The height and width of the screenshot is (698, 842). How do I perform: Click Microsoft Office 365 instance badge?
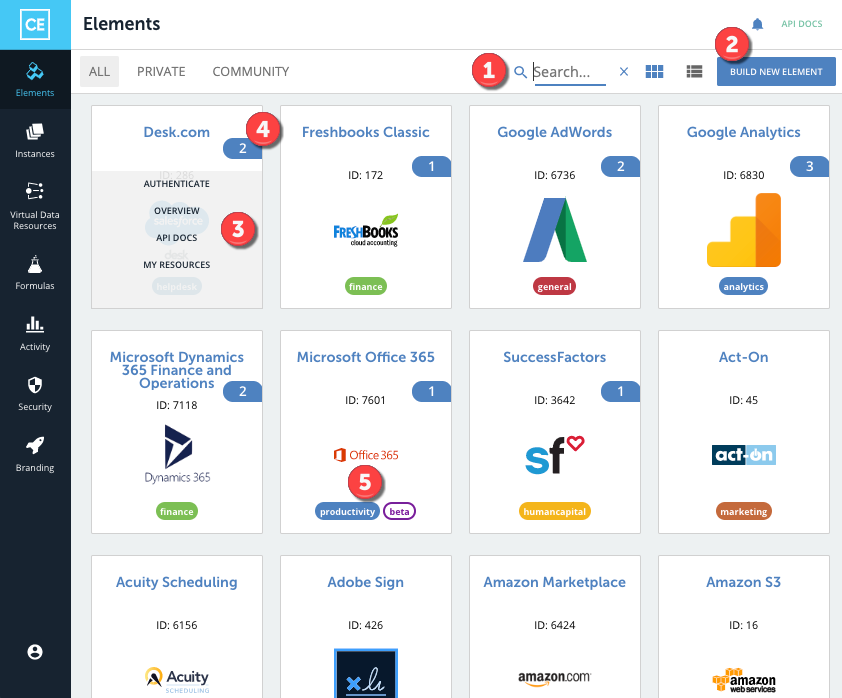tap(432, 391)
